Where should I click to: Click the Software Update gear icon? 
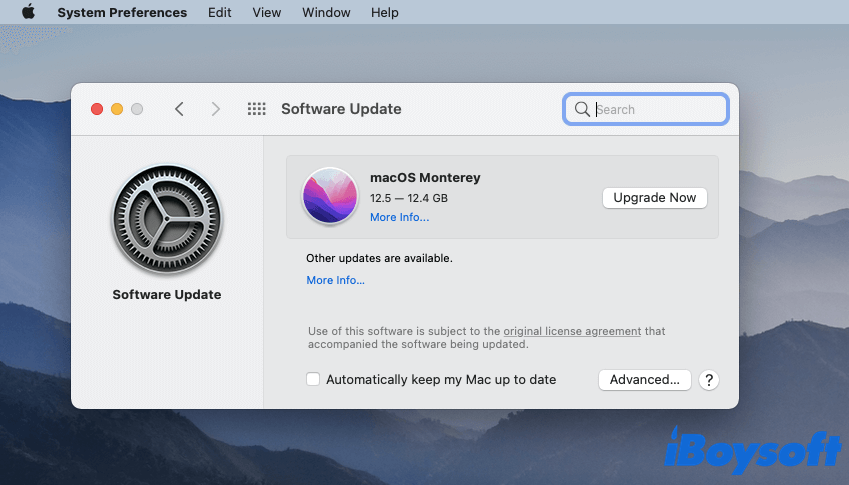167,218
